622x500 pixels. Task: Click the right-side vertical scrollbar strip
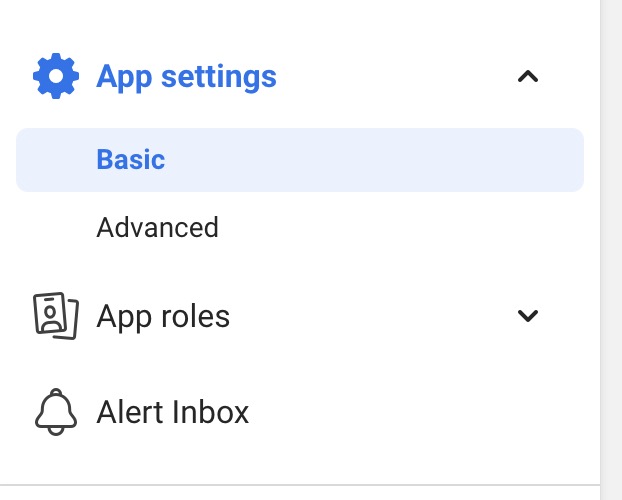click(610, 250)
